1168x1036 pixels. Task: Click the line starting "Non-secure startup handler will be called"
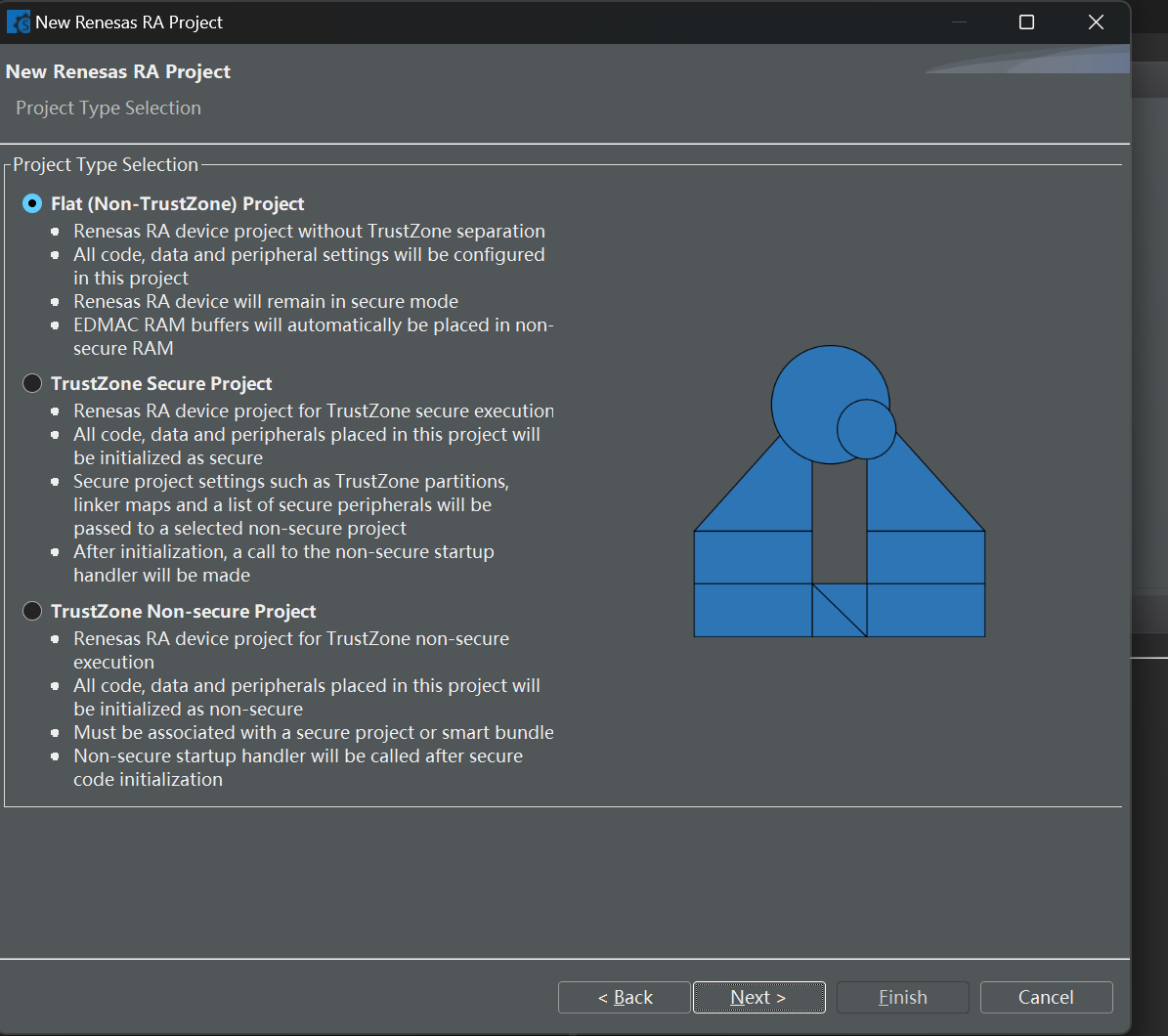pos(298,755)
